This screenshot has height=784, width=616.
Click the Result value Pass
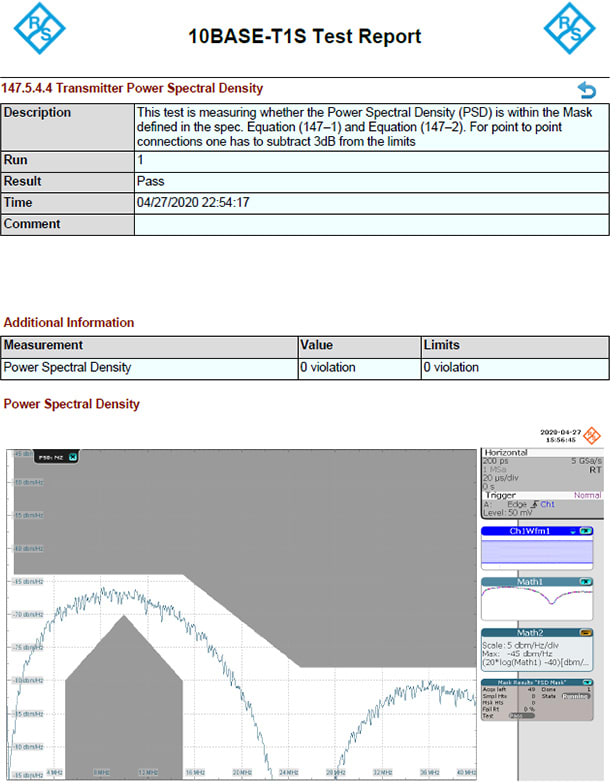point(150,181)
